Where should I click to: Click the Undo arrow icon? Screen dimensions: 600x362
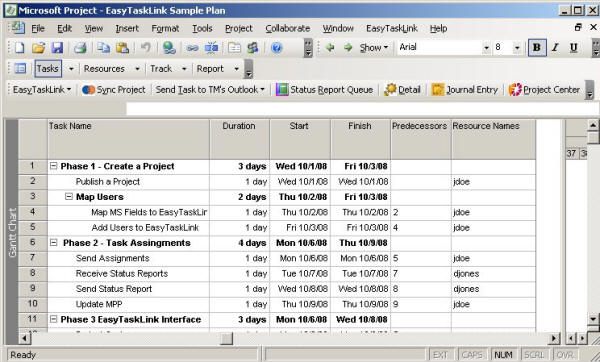click(146, 48)
